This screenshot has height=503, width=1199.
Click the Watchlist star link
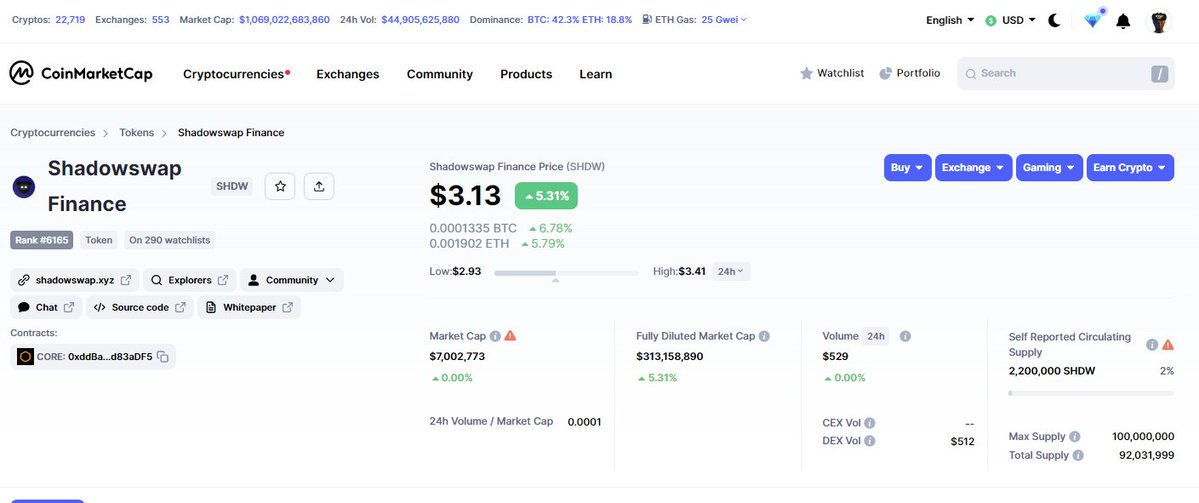pos(832,73)
